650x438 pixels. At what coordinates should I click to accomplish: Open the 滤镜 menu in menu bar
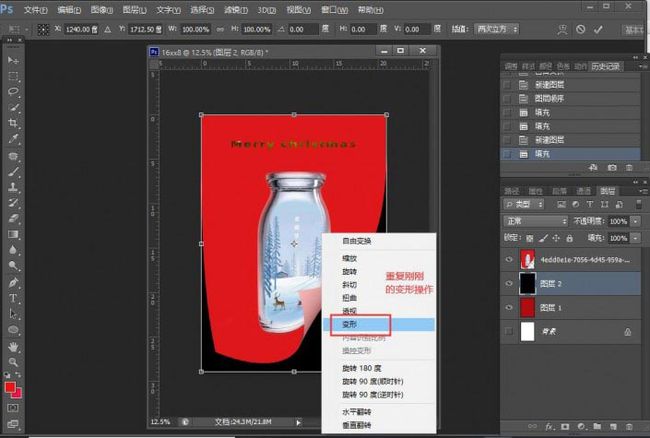click(x=235, y=10)
